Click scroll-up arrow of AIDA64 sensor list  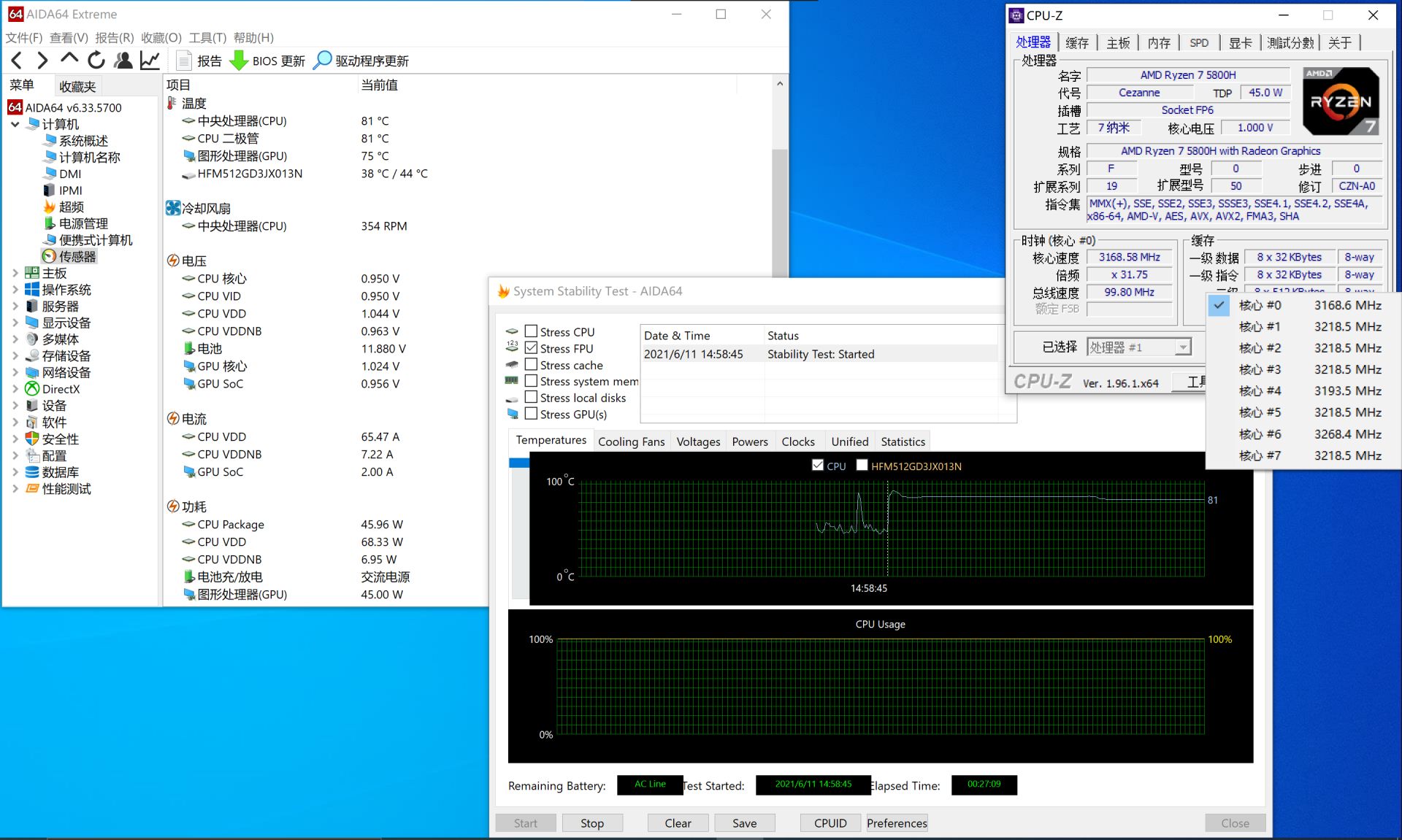(780, 84)
